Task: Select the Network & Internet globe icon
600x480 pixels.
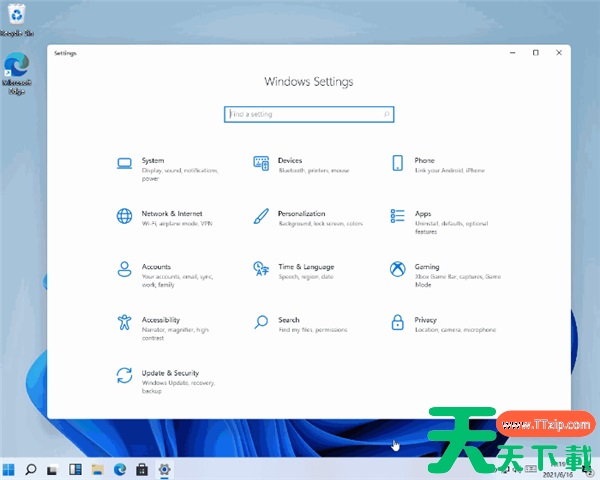Action: (124, 216)
